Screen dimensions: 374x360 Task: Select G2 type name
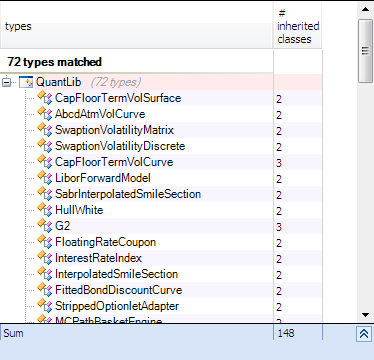tap(63, 226)
